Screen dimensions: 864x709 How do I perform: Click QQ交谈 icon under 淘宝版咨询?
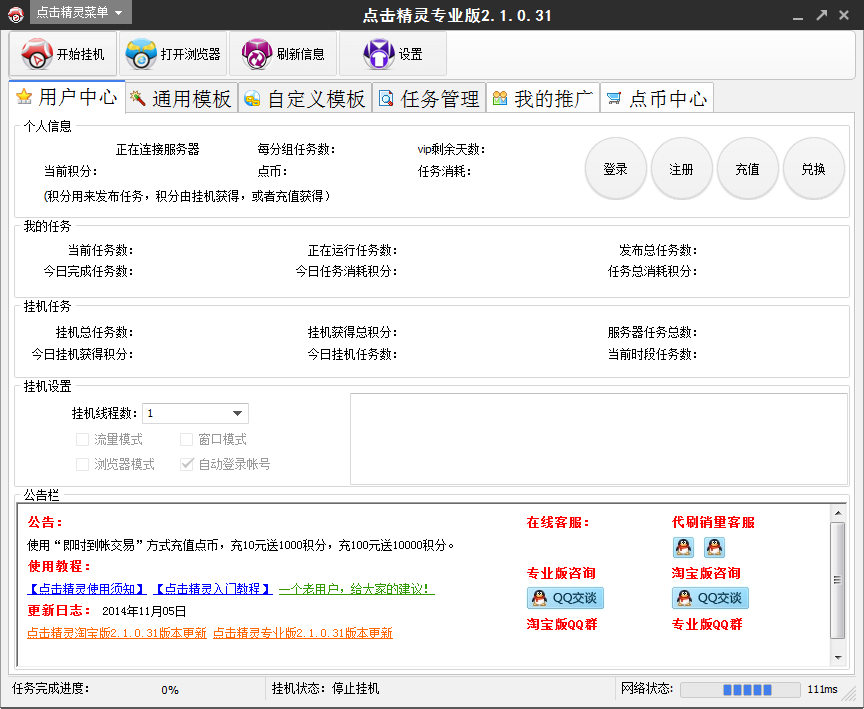pos(710,598)
